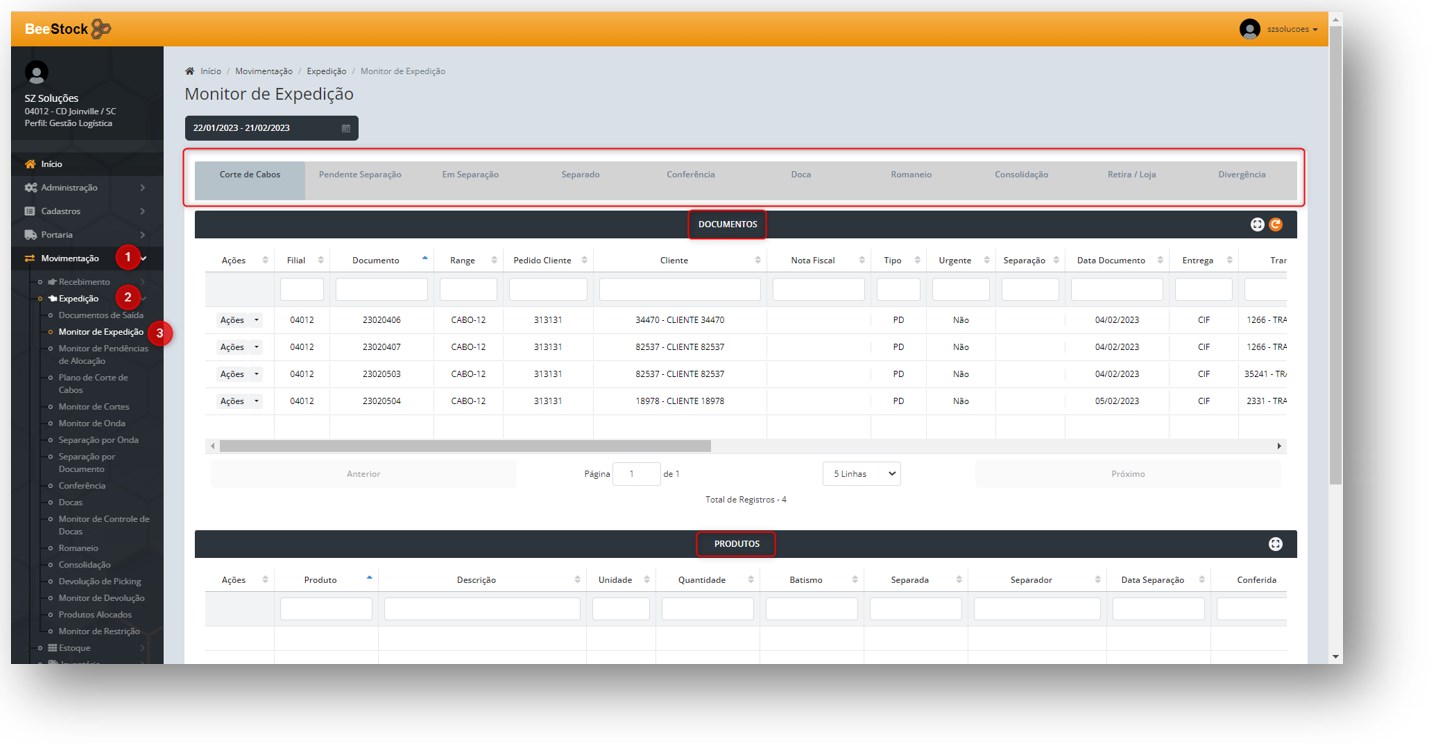Click the szsolucoes user avatar icon
1440x744 pixels.
1249,29
